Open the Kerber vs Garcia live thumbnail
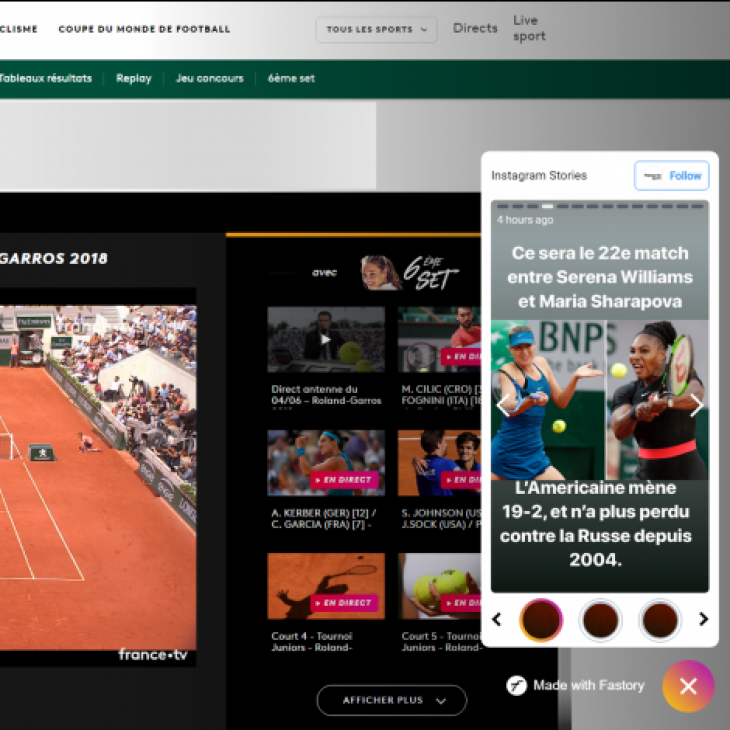This screenshot has width=730, height=730. [x=326, y=463]
